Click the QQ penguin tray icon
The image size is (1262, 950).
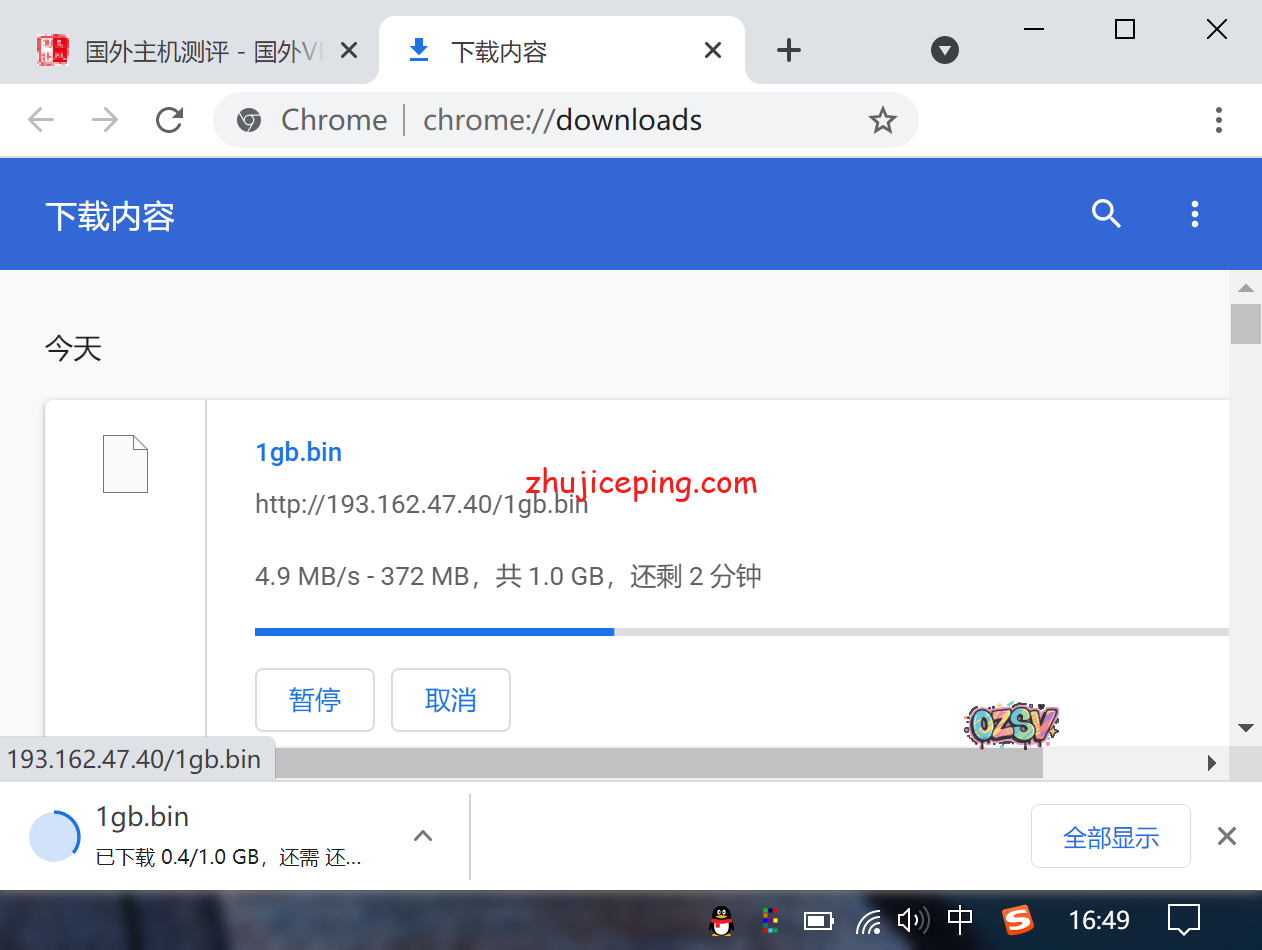click(720, 920)
